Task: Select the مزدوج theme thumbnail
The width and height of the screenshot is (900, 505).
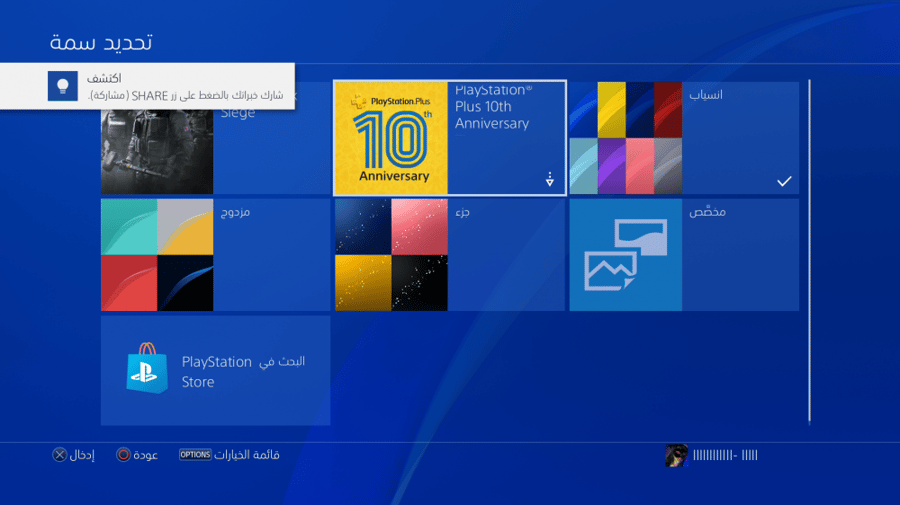Action: [x=157, y=255]
